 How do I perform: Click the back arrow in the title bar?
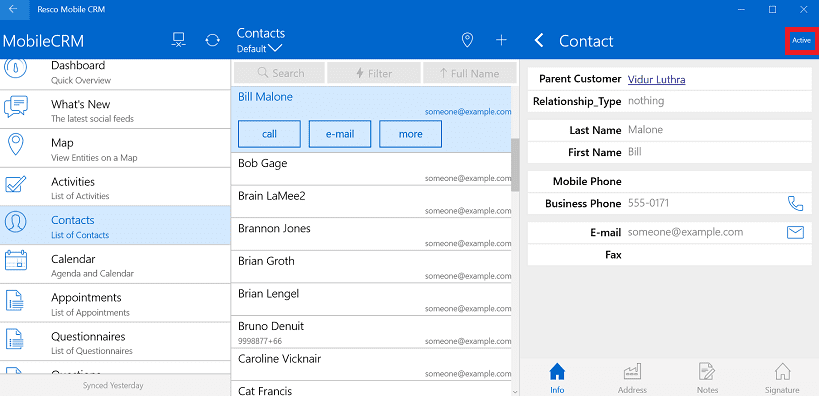pyautogui.click(x=13, y=9)
